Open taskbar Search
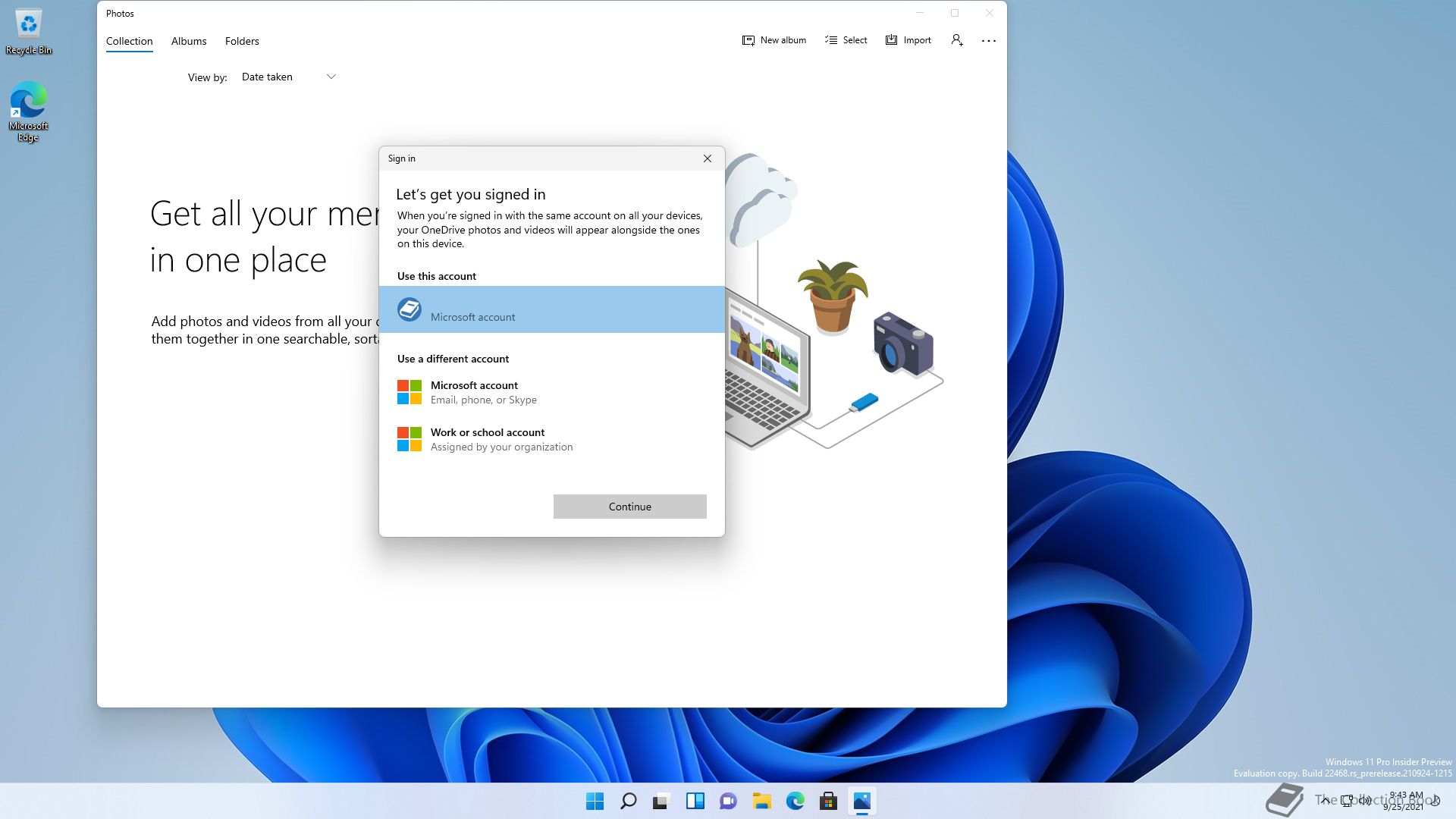Screen dimensions: 1456x819 pyautogui.click(x=629, y=801)
